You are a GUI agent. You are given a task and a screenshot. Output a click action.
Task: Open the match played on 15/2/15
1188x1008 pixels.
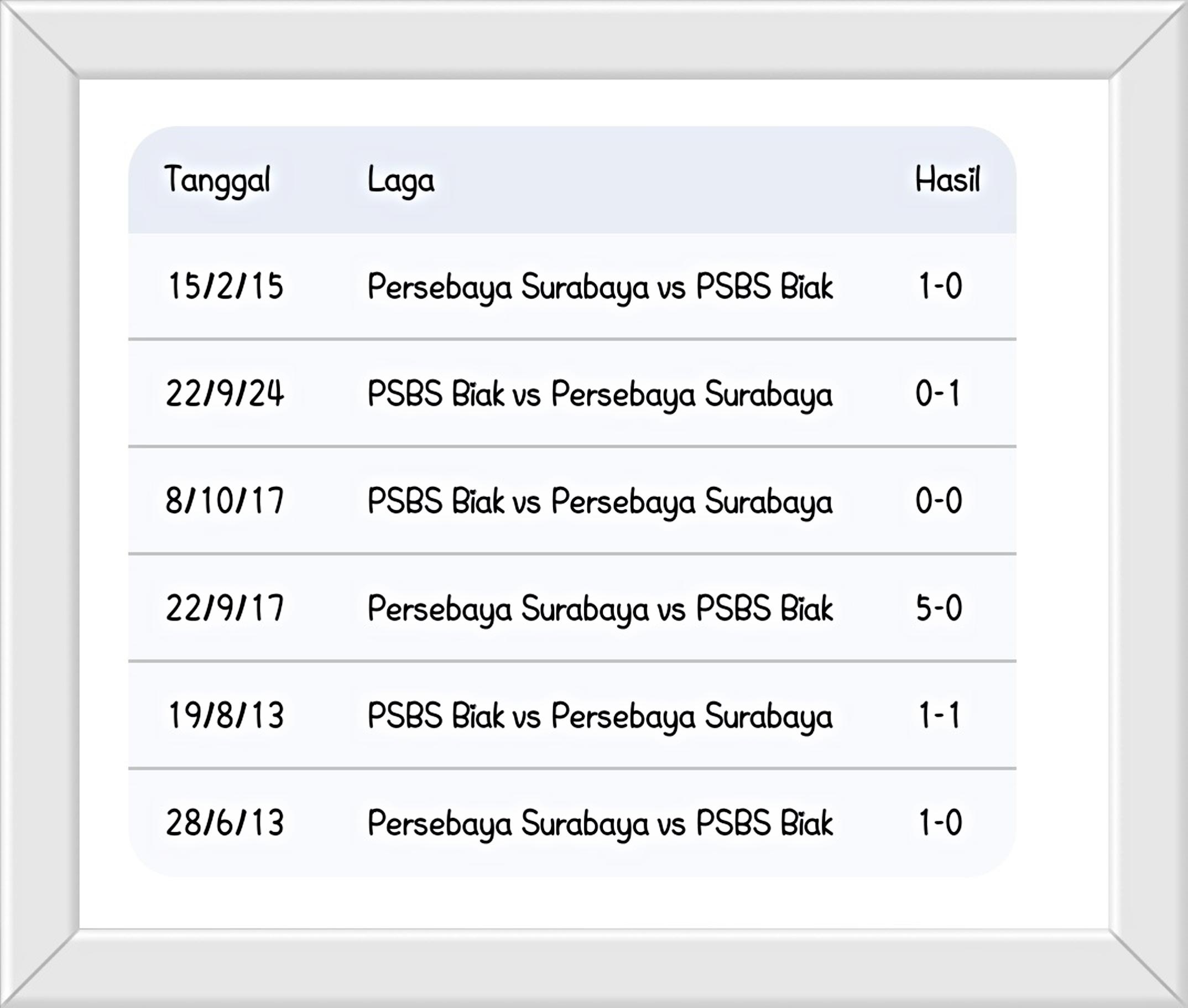[600, 285]
